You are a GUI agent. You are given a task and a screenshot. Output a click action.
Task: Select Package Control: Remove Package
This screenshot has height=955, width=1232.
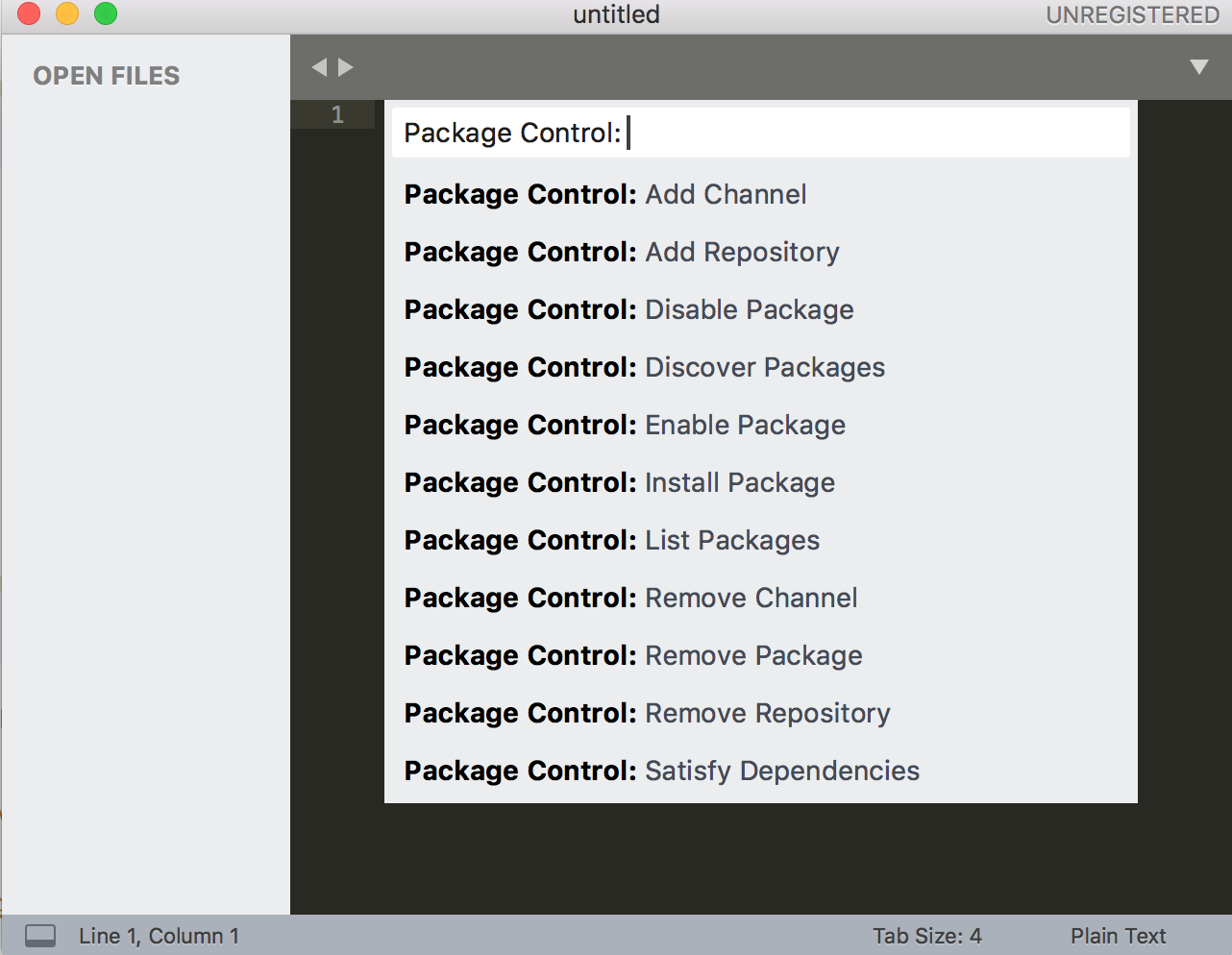click(x=760, y=655)
